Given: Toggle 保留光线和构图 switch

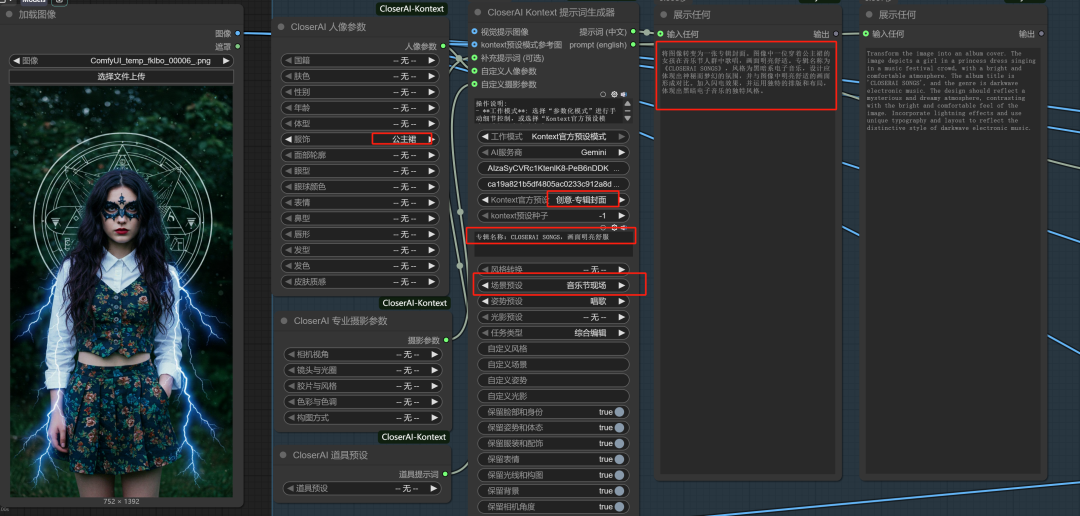Looking at the screenshot, I should [620, 475].
